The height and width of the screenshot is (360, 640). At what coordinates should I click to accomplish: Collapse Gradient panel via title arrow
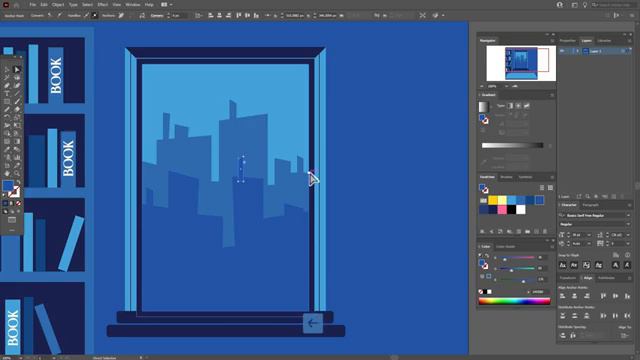click(x=480, y=95)
